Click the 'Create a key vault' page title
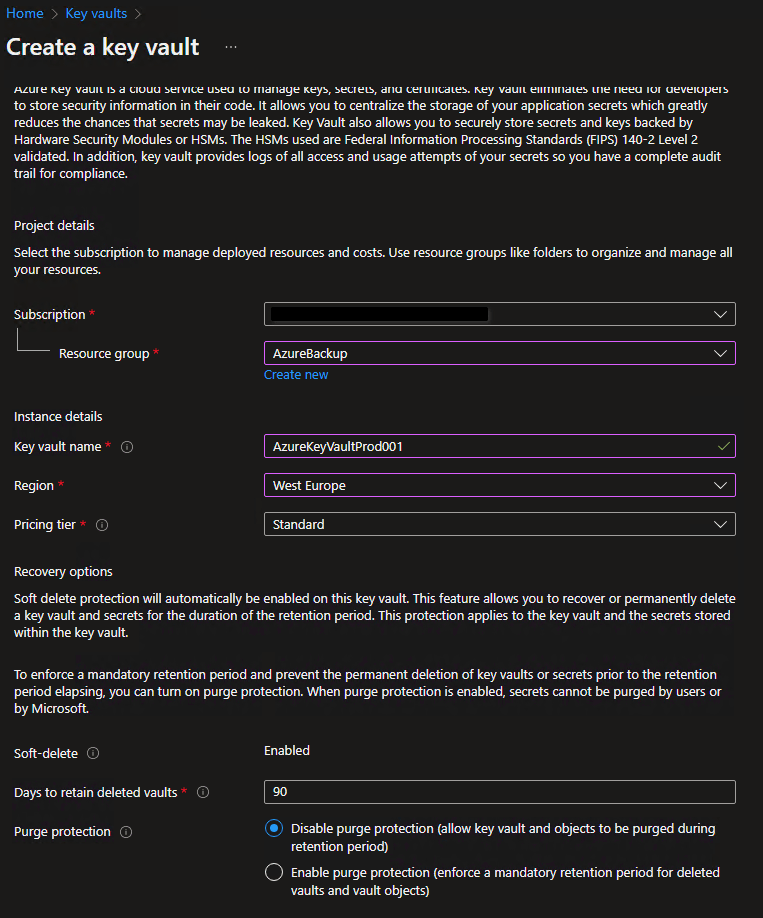763x918 pixels. tap(102, 47)
